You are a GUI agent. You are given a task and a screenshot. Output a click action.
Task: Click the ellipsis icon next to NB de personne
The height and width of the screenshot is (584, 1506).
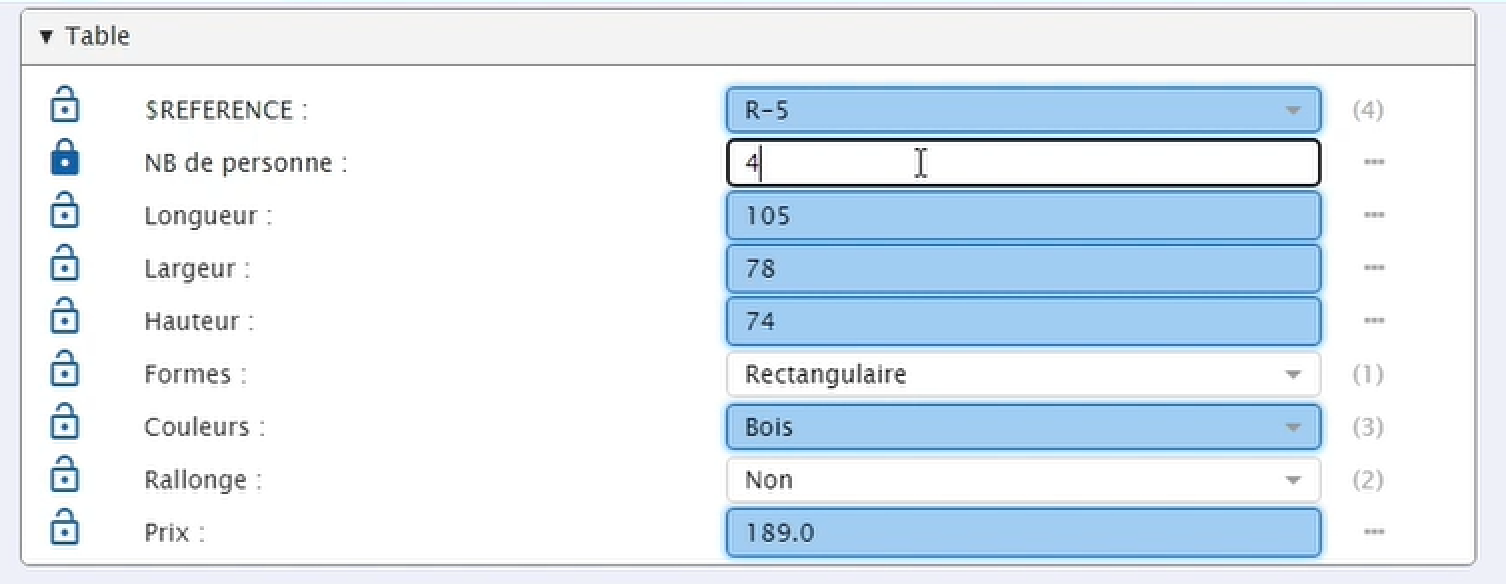pyautogui.click(x=1373, y=162)
